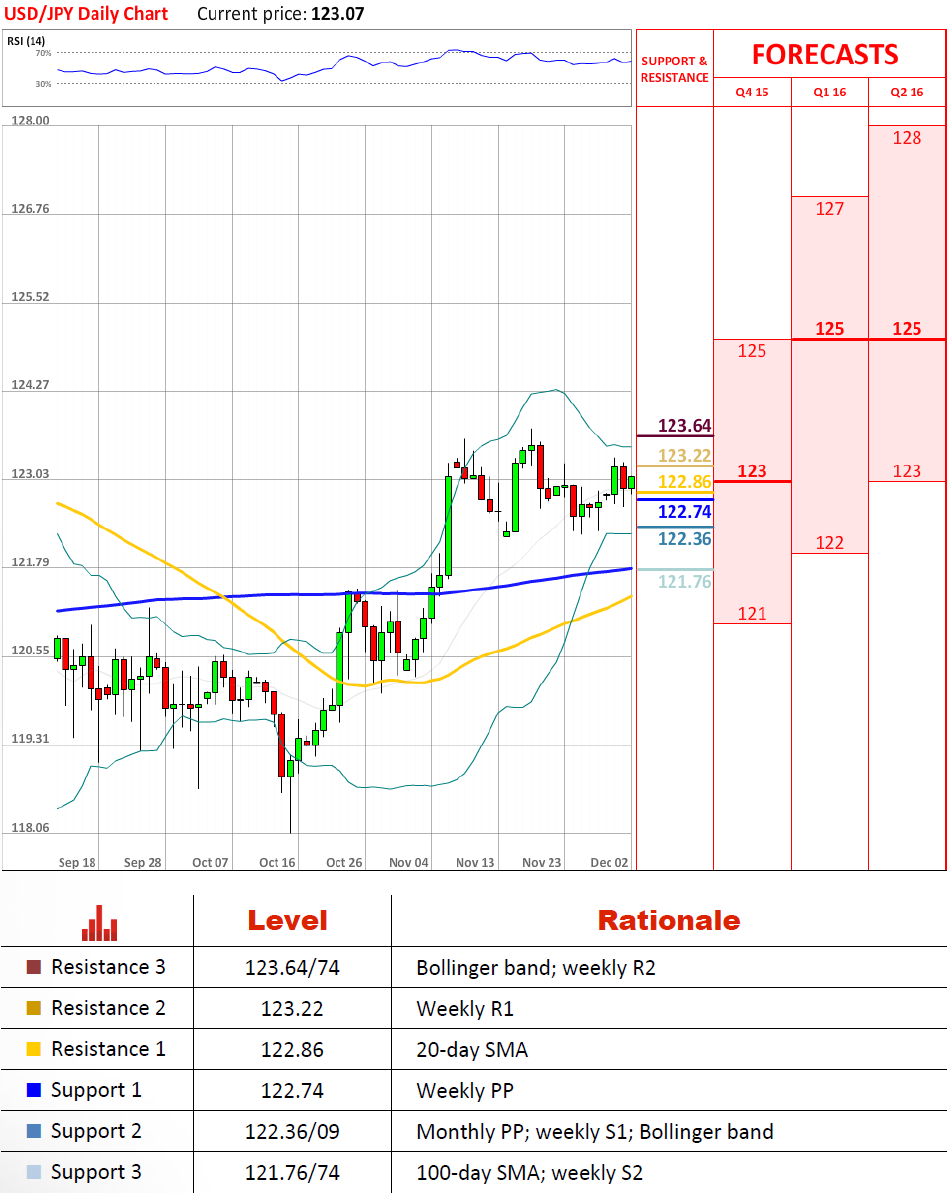Click the 121.76 support level label
The width and height of the screenshot is (950, 1193).
(x=684, y=581)
